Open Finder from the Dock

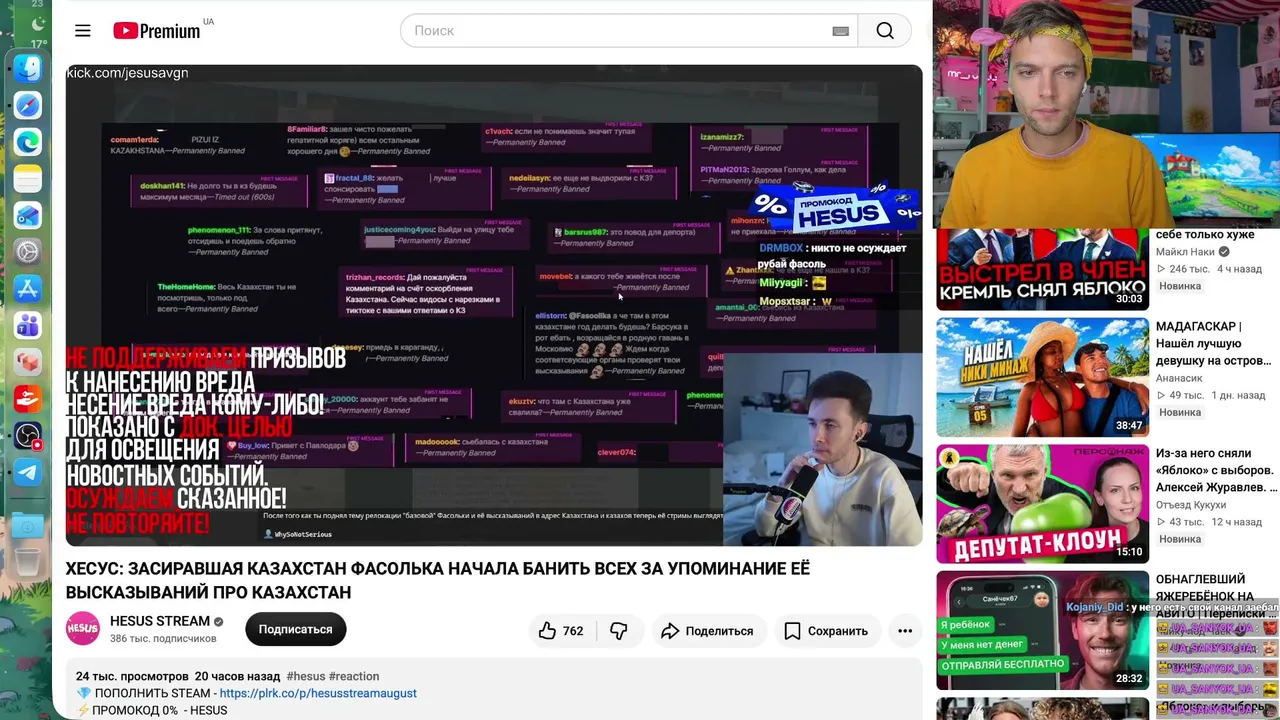pos(27,67)
